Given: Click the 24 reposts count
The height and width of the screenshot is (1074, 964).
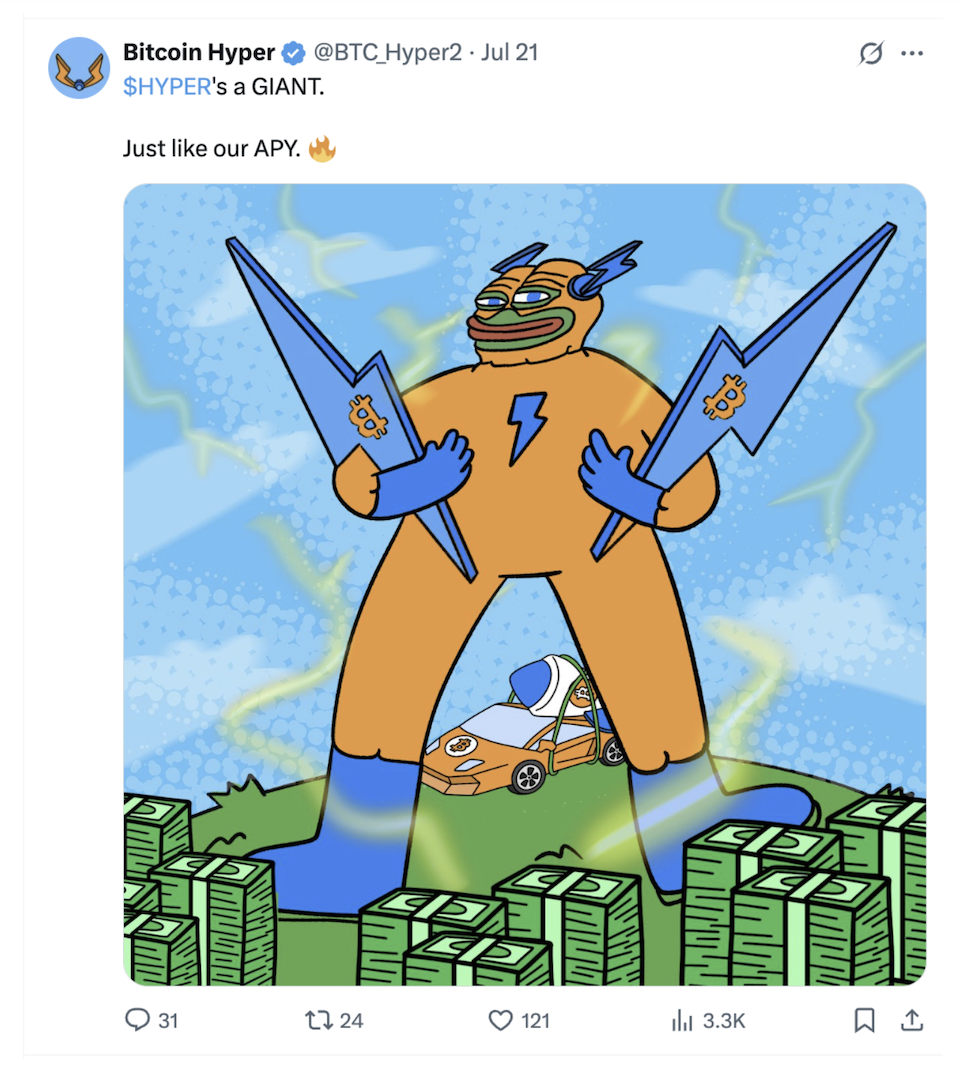Looking at the screenshot, I should (351, 1021).
